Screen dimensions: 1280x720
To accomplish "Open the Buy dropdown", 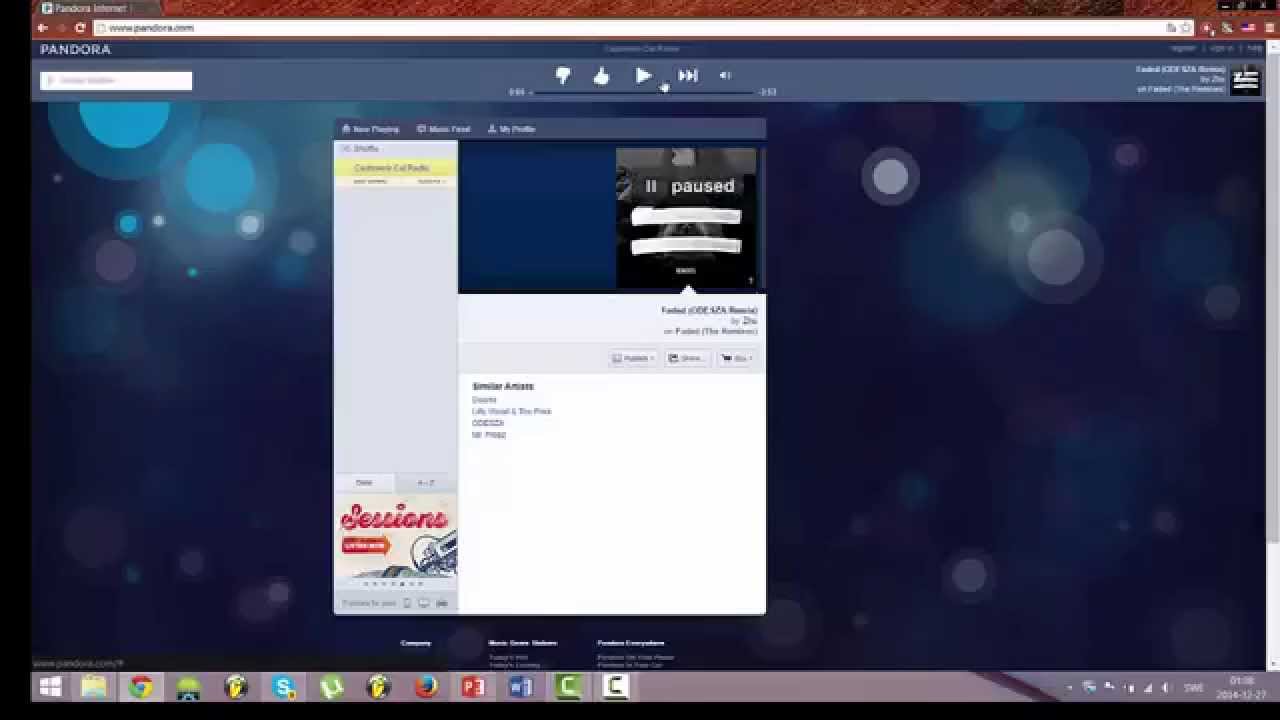I will 737,358.
